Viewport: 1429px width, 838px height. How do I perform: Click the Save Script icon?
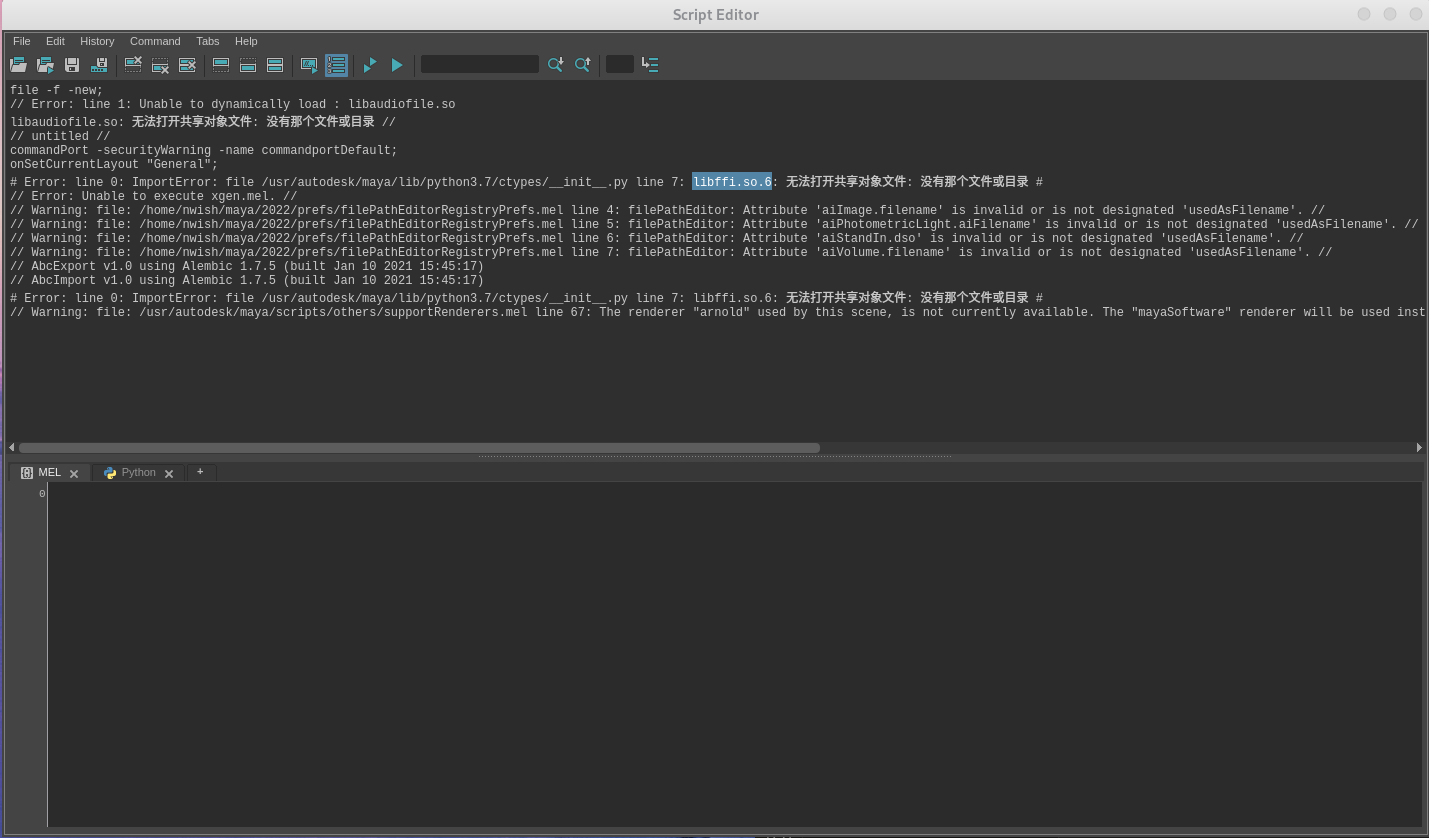[x=72, y=65]
